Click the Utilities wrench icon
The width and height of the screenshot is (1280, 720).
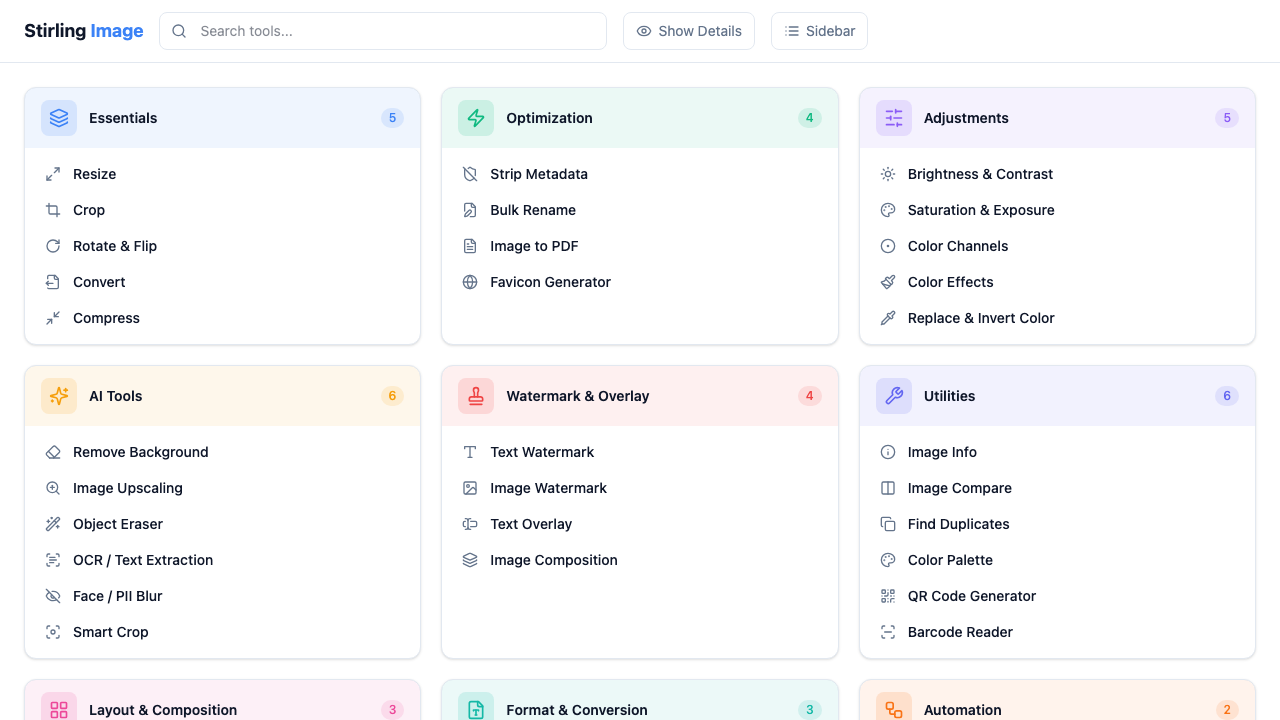894,396
